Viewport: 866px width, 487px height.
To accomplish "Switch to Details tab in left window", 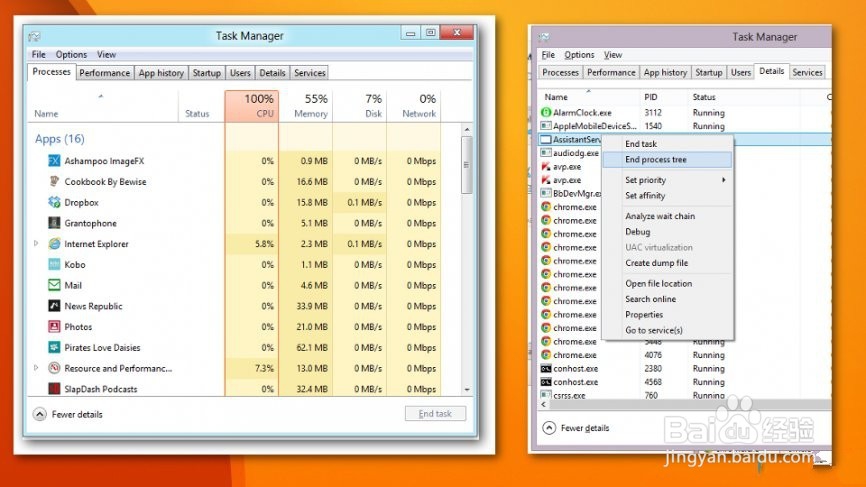I will pos(272,73).
